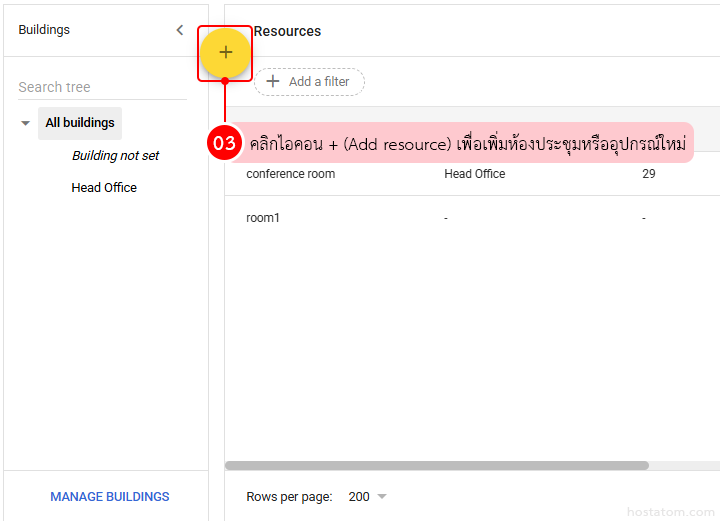Click the horizontal scrollbar under the table
Image resolution: width=720 pixels, height=521 pixels.
[x=437, y=465]
